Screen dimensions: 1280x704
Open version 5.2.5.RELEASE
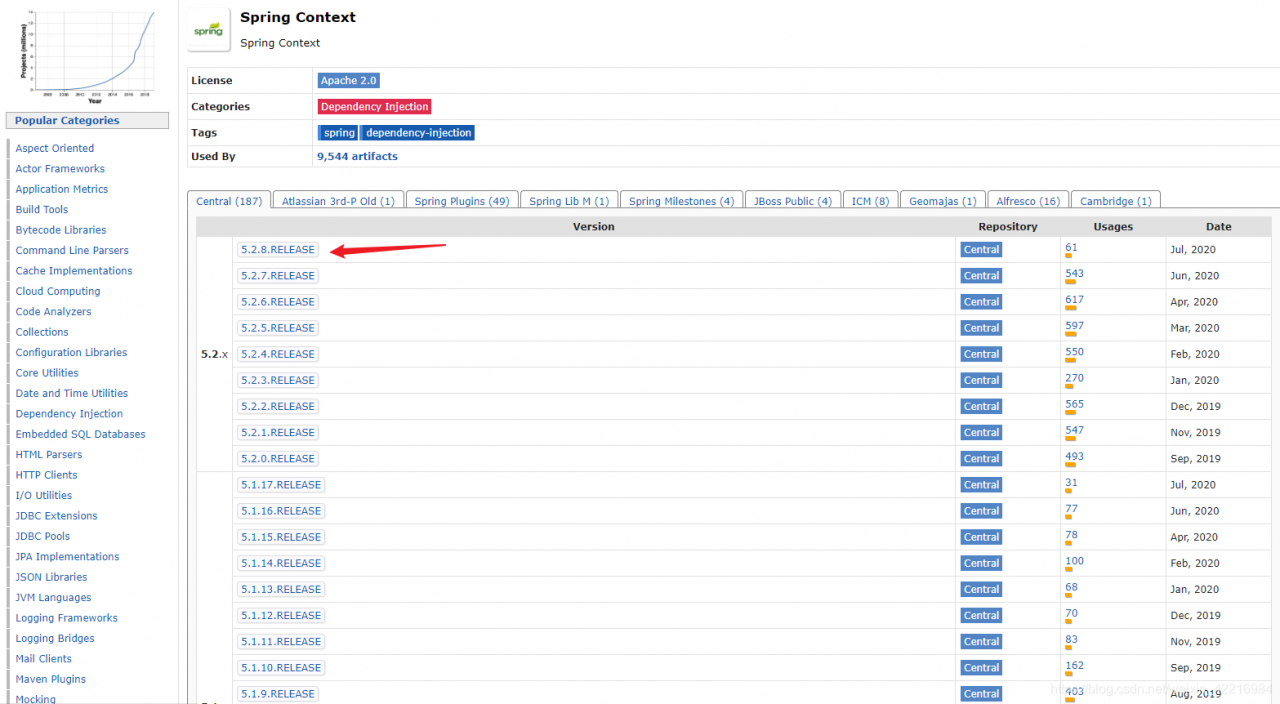click(278, 328)
